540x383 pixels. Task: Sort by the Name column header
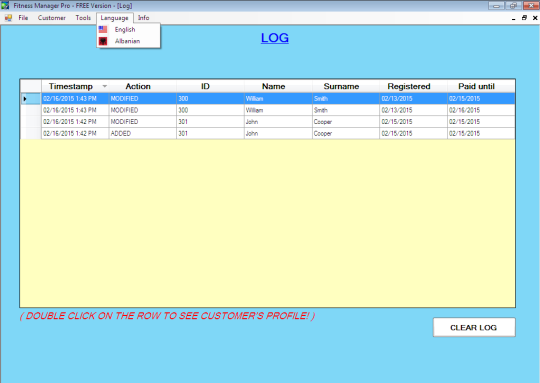[278, 86]
